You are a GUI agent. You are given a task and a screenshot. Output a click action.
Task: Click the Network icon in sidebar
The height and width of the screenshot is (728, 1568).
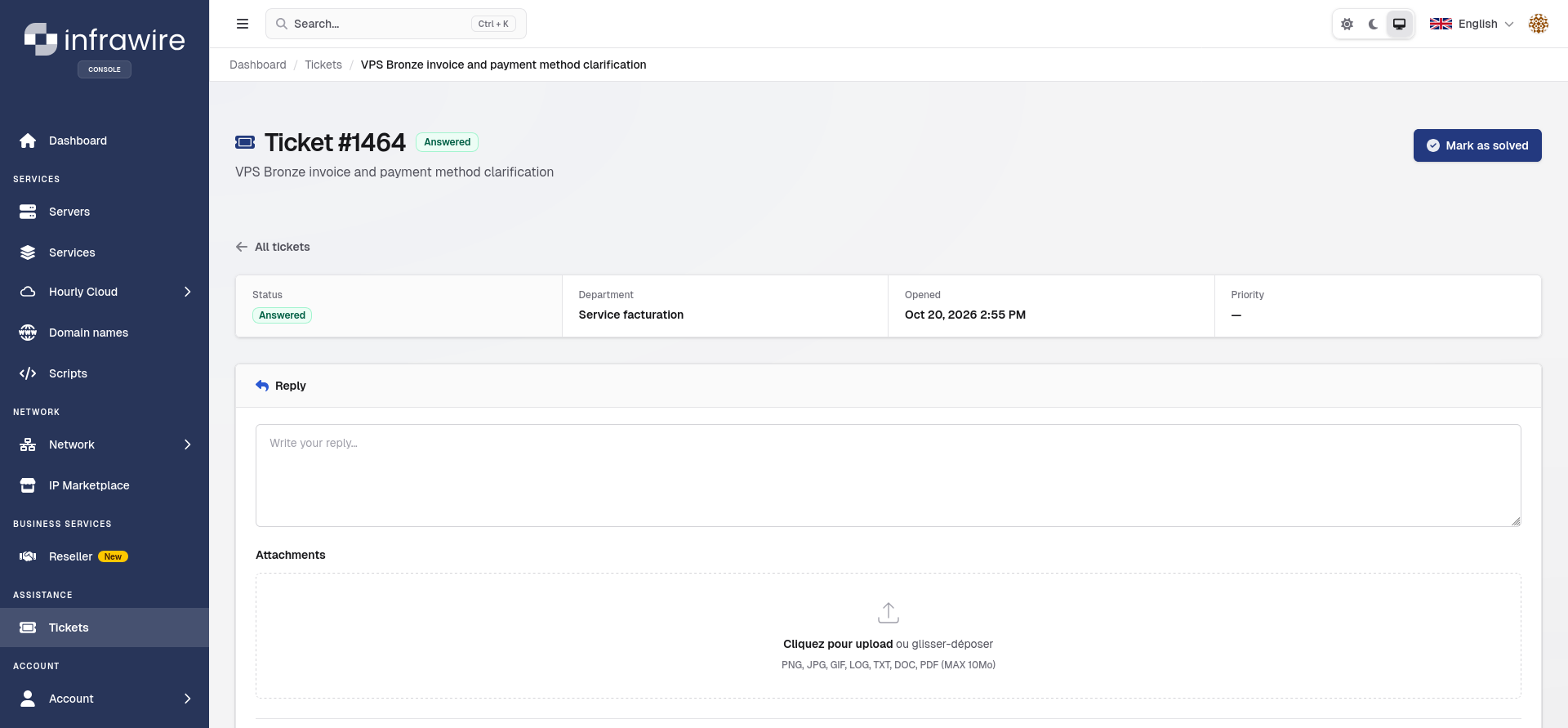[28, 444]
